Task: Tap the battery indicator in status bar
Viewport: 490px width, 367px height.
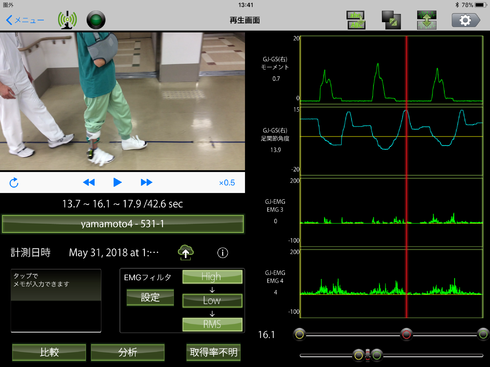Action: (x=481, y=5)
